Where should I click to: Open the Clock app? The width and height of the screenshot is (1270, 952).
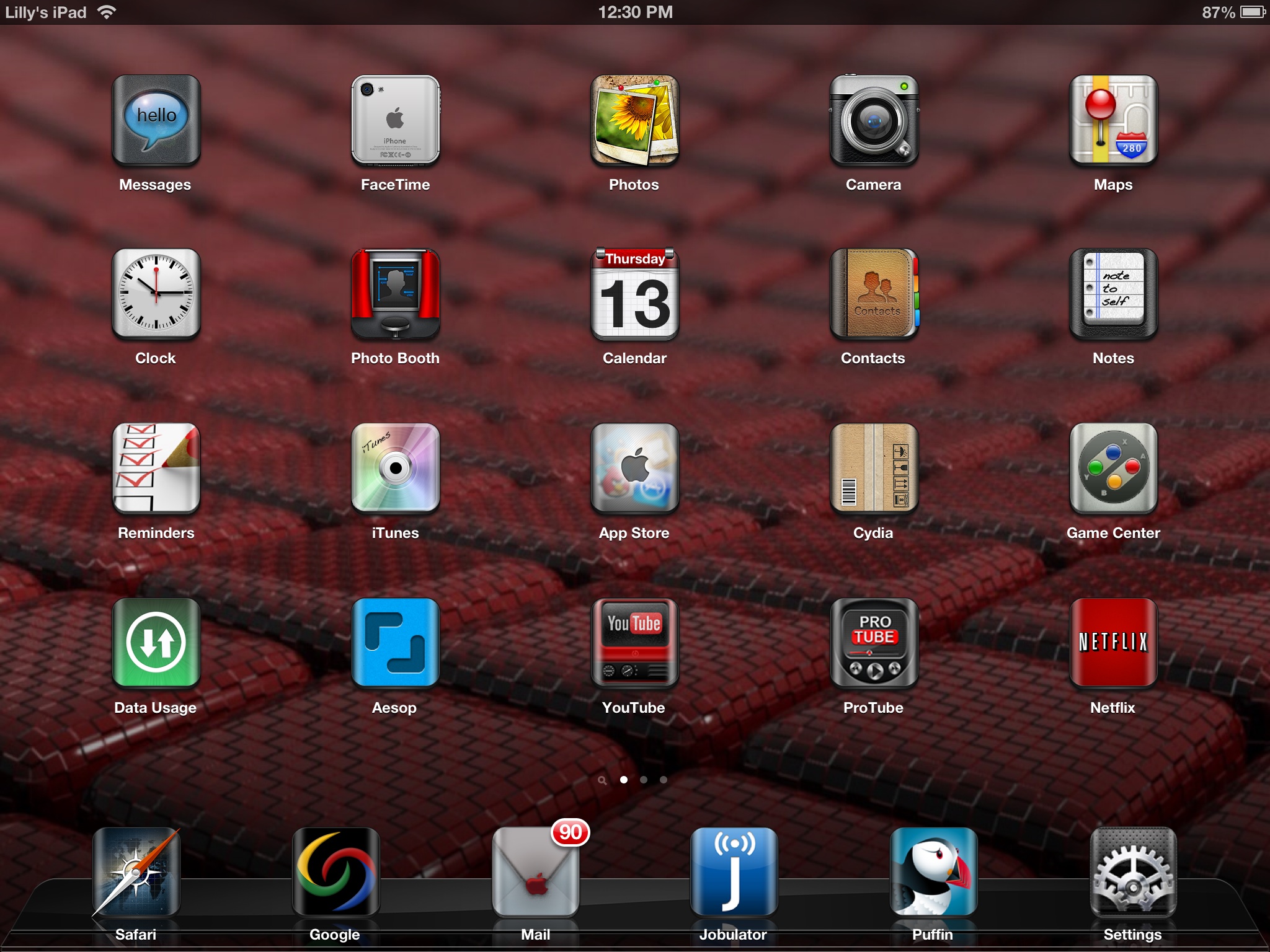coord(156,293)
